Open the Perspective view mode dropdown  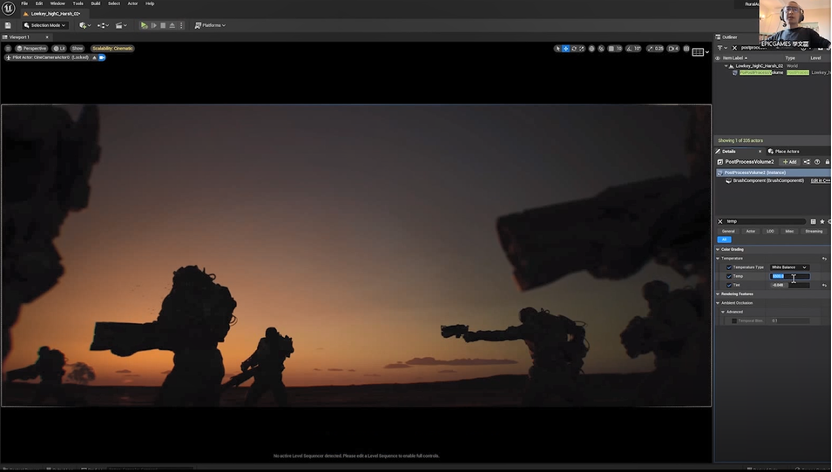(x=31, y=48)
